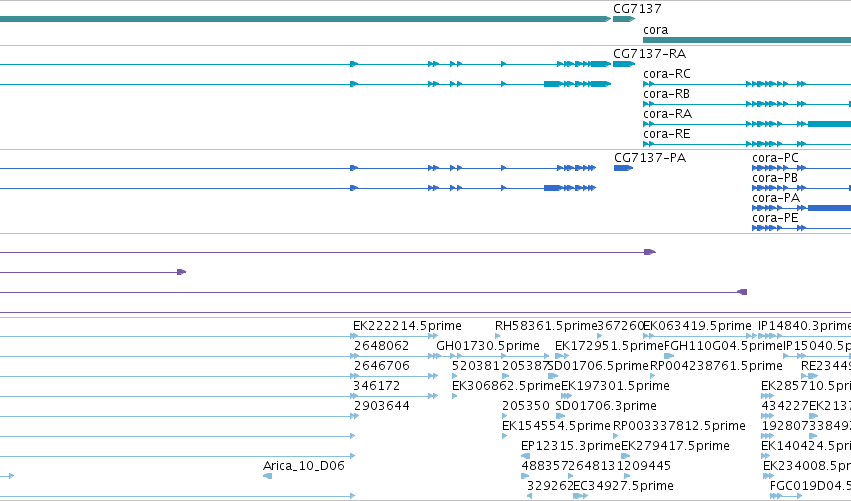Select the CG7137-PA protein label
Screen dimensions: 851x501
tap(650, 158)
